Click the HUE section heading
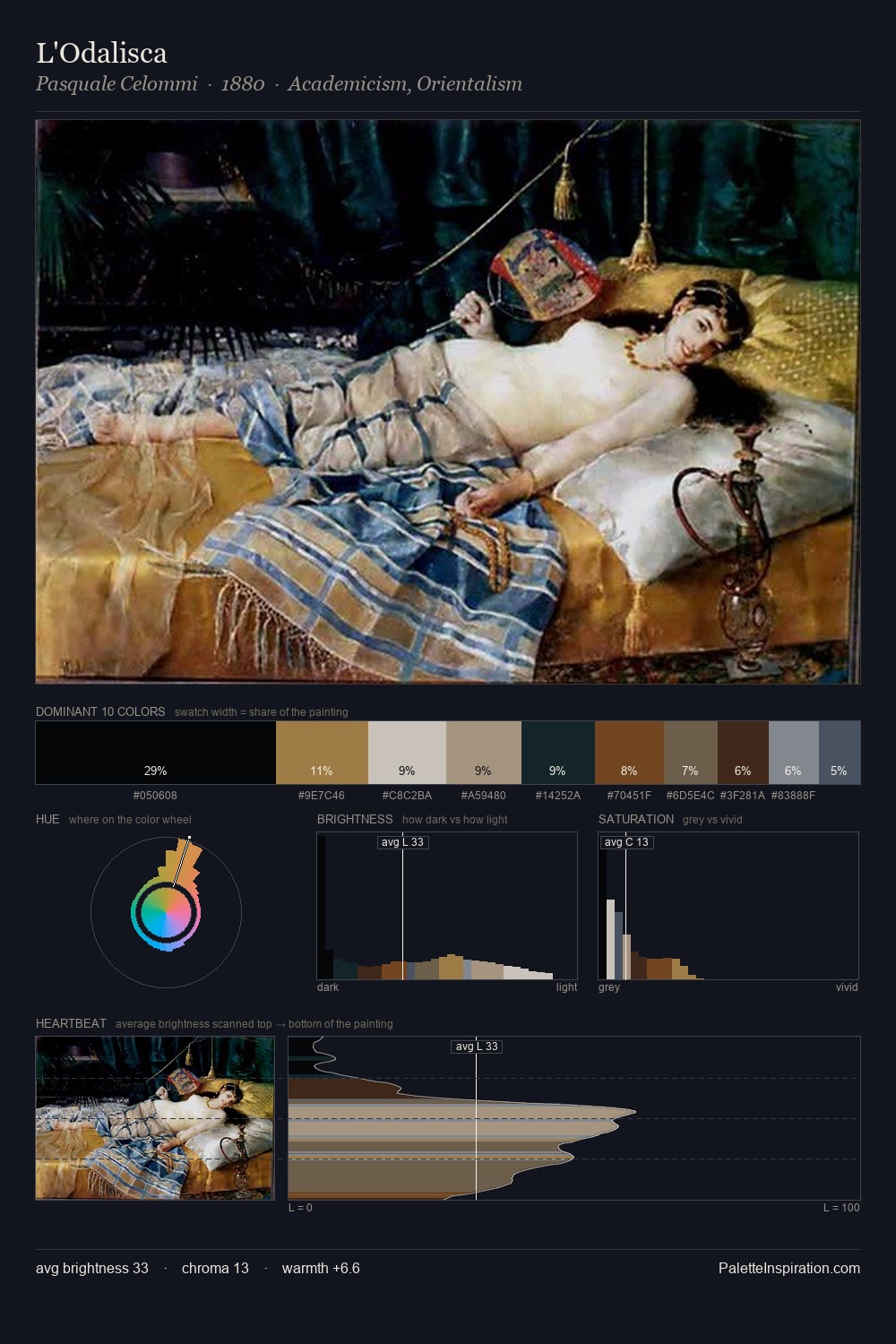 click(47, 819)
